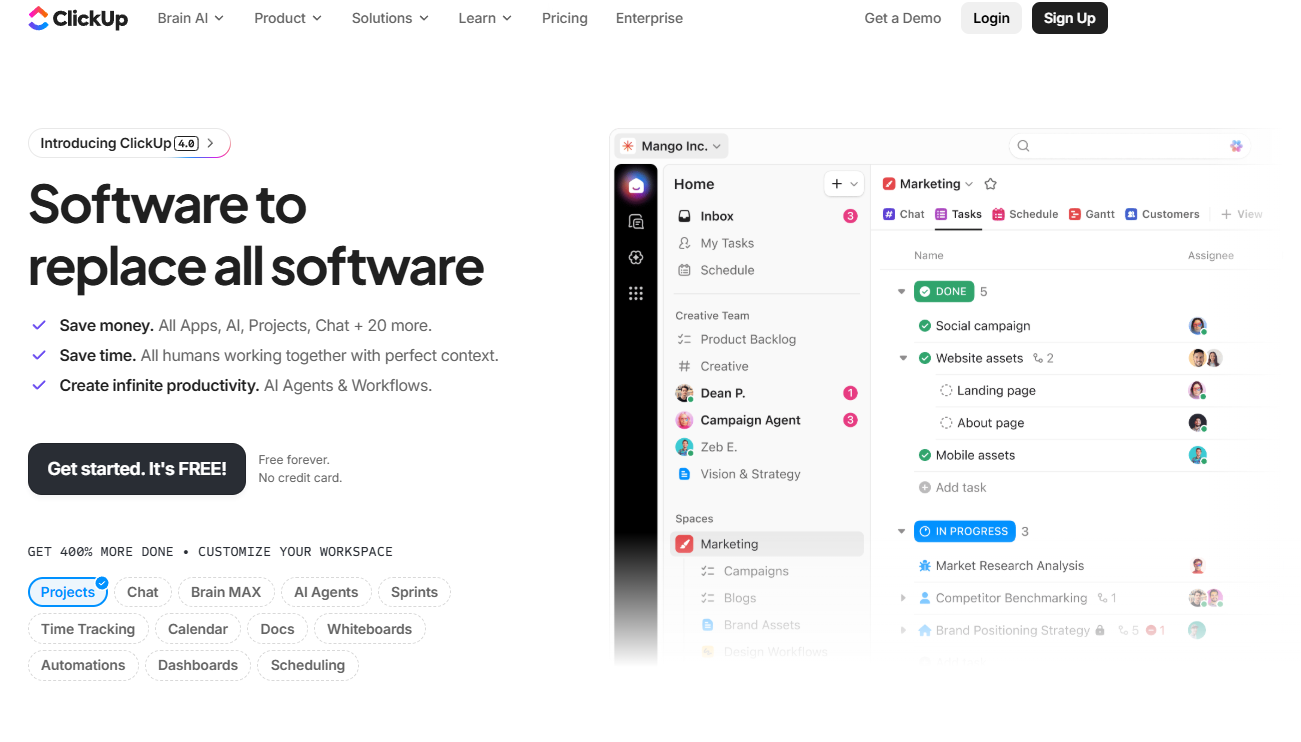Select the Projects feature chip
This screenshot has width=1301, height=742.
tap(68, 592)
